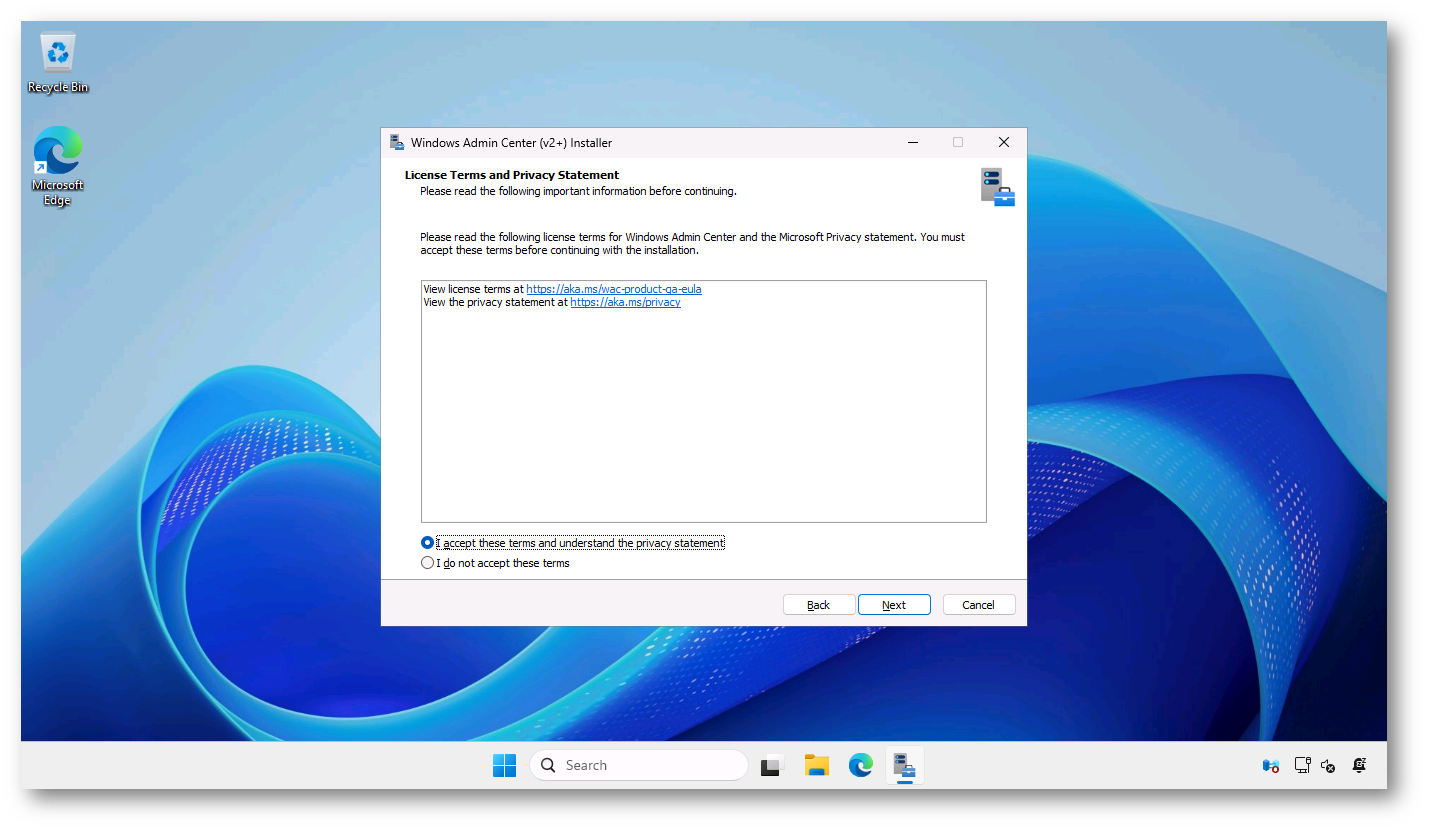1429x831 pixels.
Task: Select the 'I accept these terms' radio button
Action: (x=428, y=542)
